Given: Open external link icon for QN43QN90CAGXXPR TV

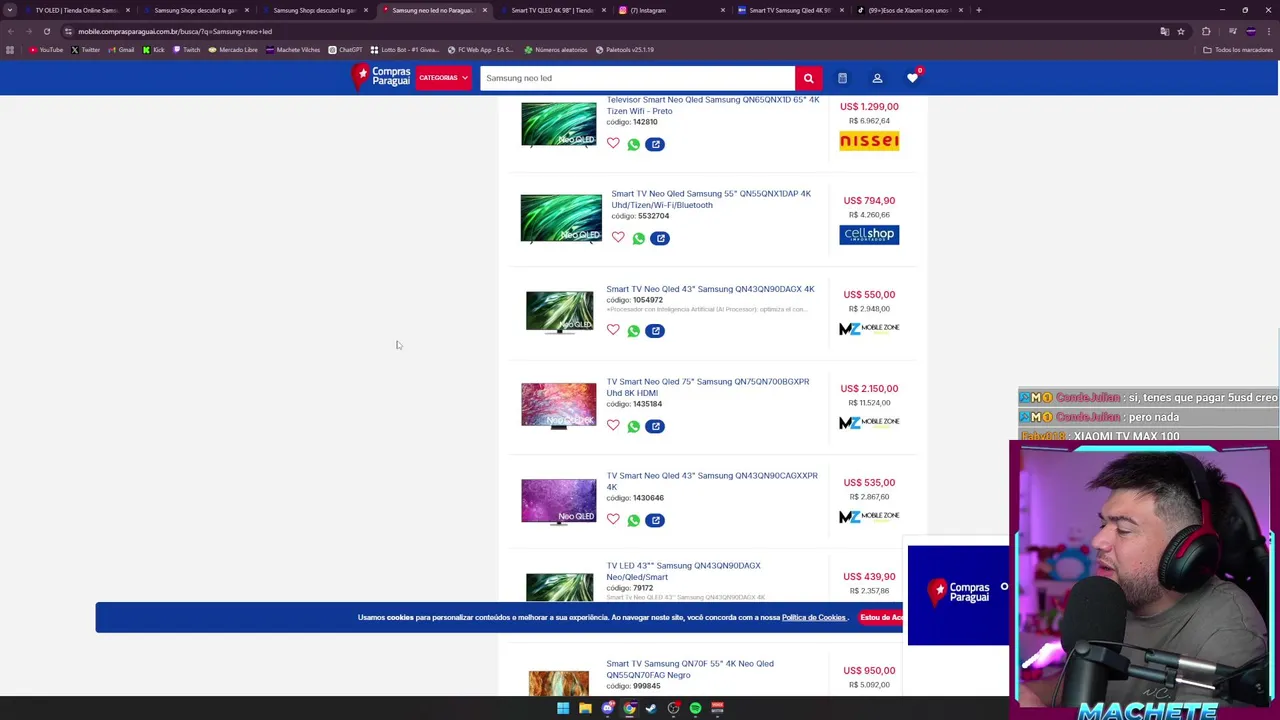Looking at the screenshot, I should 655,520.
